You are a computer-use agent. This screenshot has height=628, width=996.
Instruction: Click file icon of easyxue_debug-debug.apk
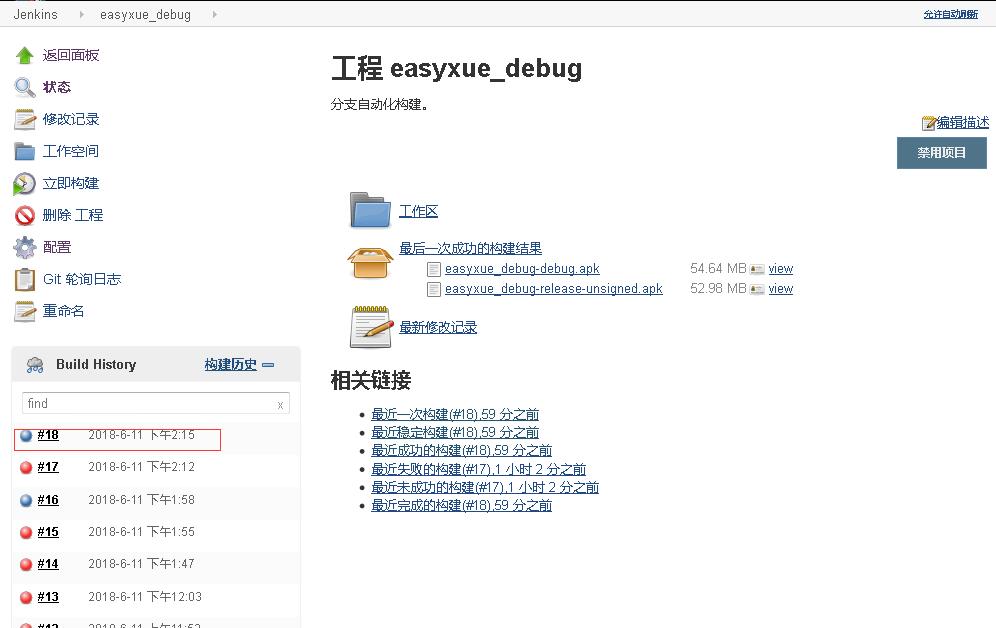pyautogui.click(x=434, y=269)
